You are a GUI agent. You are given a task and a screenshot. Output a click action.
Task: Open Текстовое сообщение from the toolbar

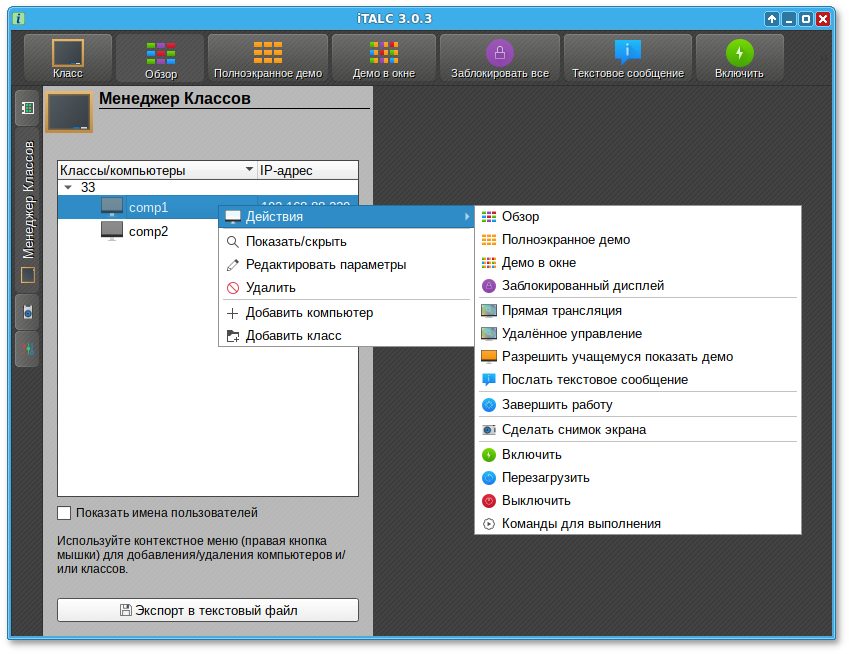pos(628,58)
